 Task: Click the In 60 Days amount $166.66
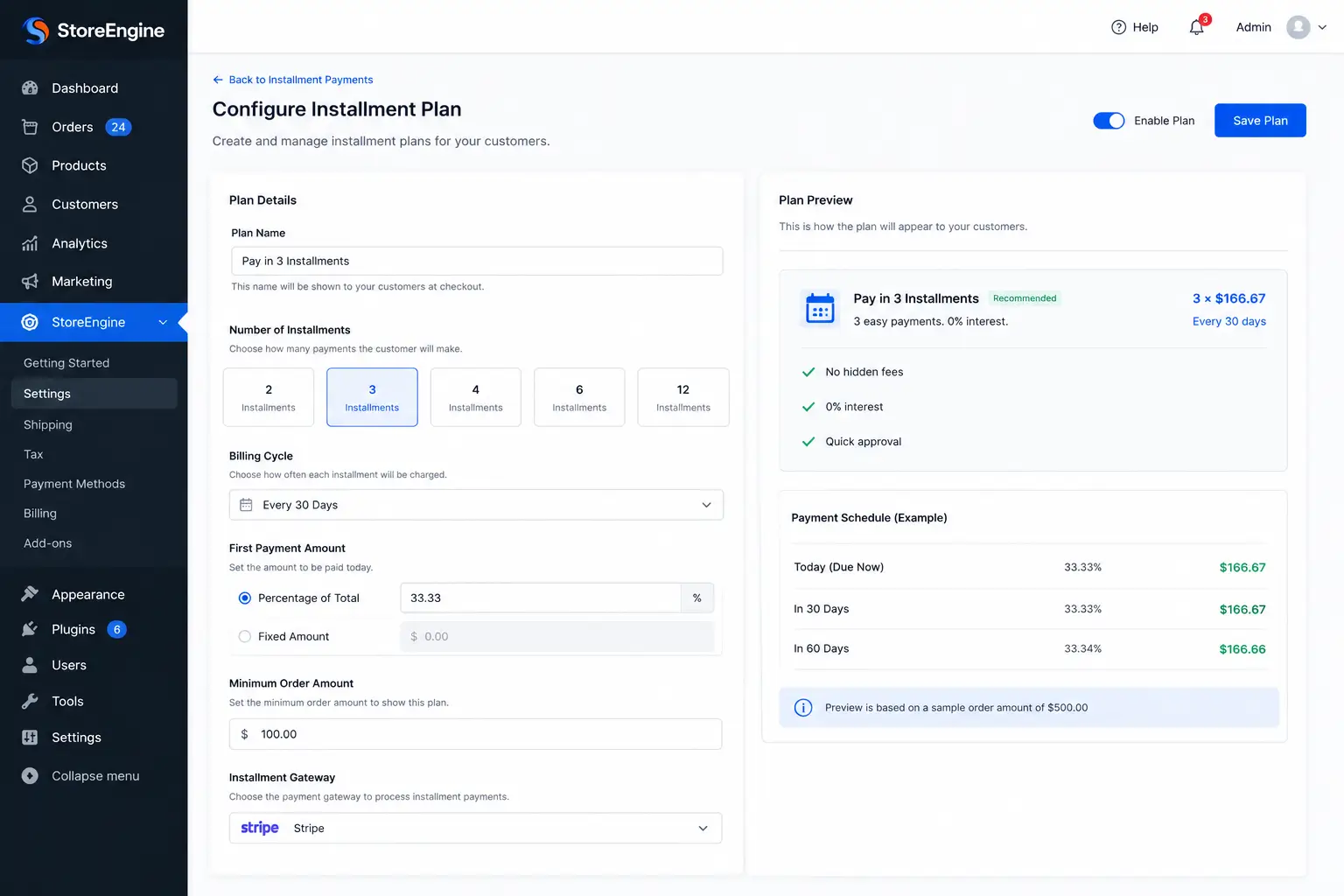pos(1242,649)
